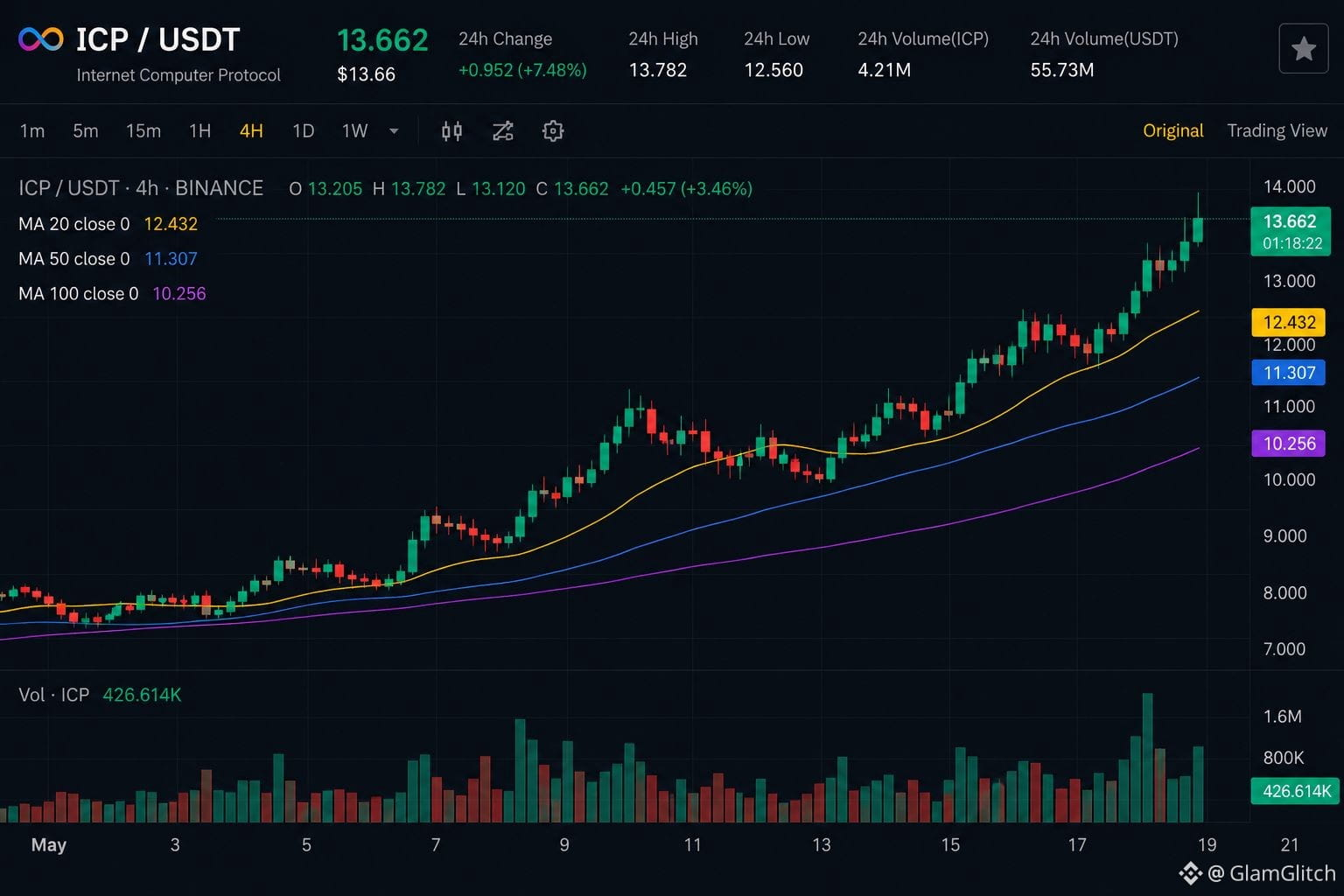Click the 19 date axis label

[1207, 845]
